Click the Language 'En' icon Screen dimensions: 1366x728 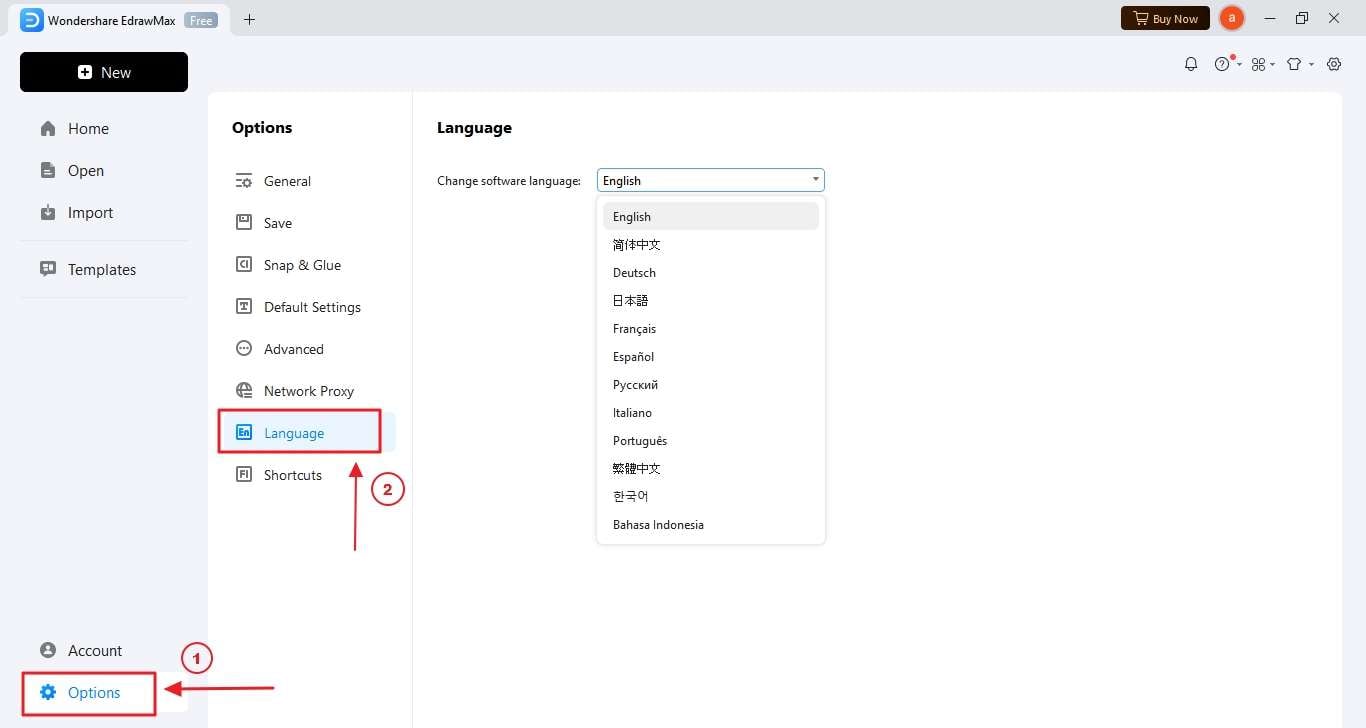244,433
